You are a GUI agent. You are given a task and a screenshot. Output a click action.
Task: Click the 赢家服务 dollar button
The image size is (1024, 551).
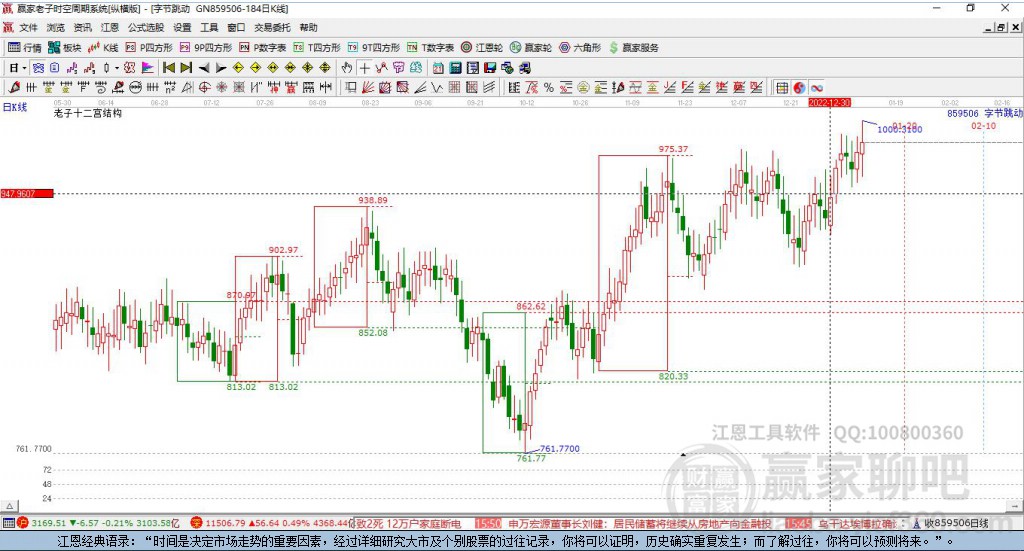point(634,48)
